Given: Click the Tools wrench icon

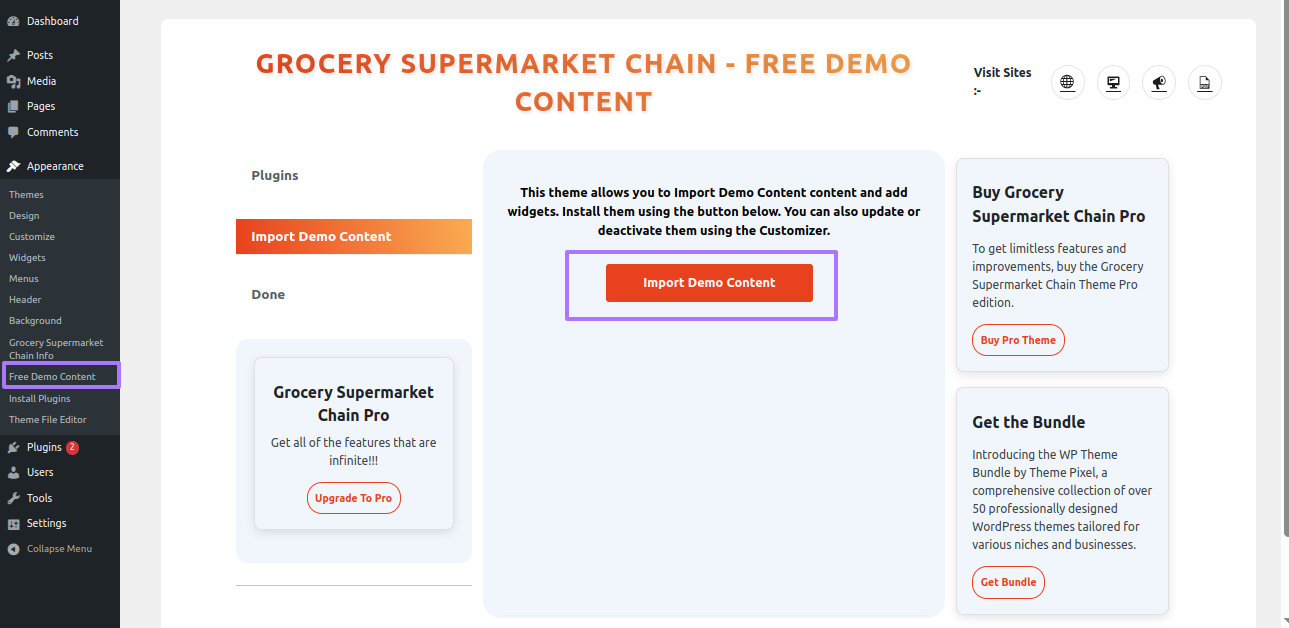Looking at the screenshot, I should click(x=13, y=498).
